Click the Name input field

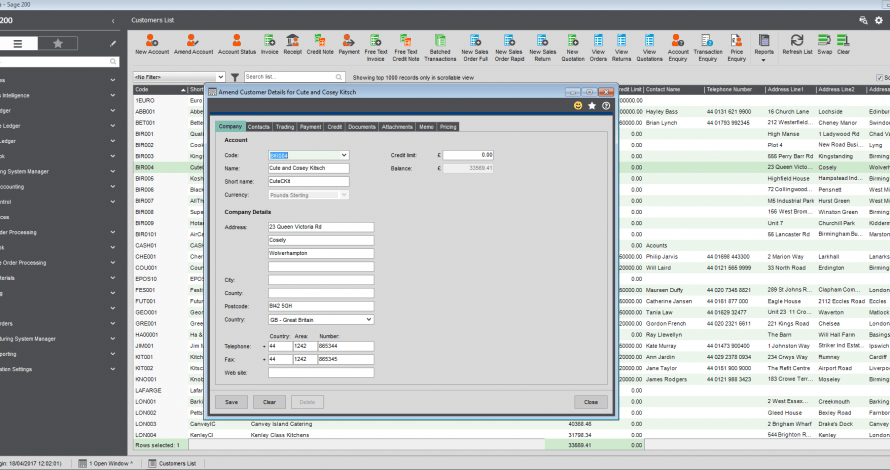point(309,168)
